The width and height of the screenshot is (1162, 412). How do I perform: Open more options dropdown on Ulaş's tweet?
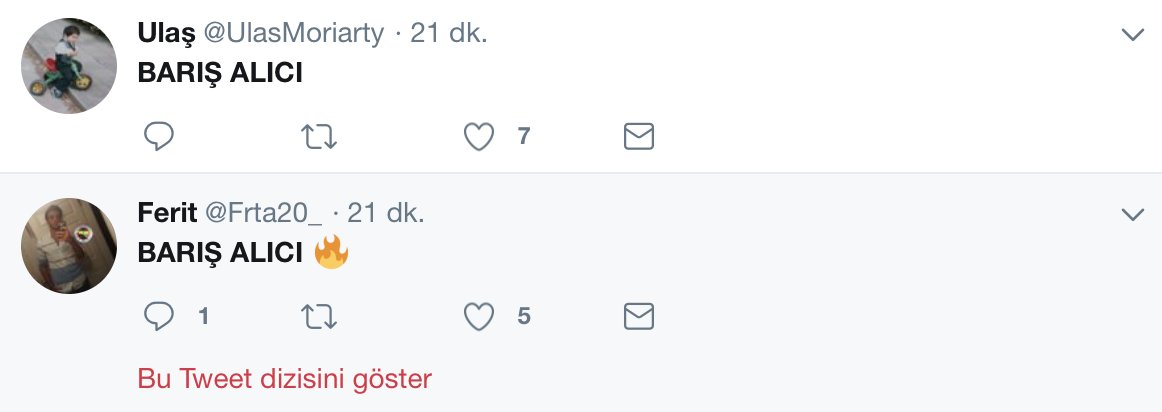(x=1132, y=35)
